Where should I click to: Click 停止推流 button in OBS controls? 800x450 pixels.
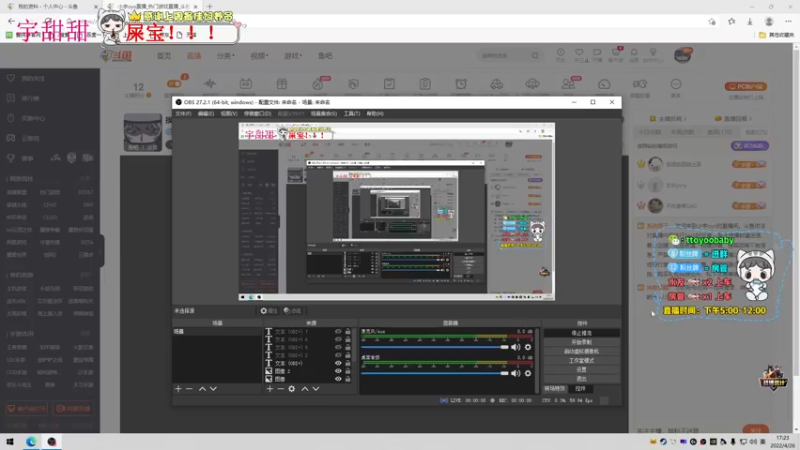pos(582,333)
